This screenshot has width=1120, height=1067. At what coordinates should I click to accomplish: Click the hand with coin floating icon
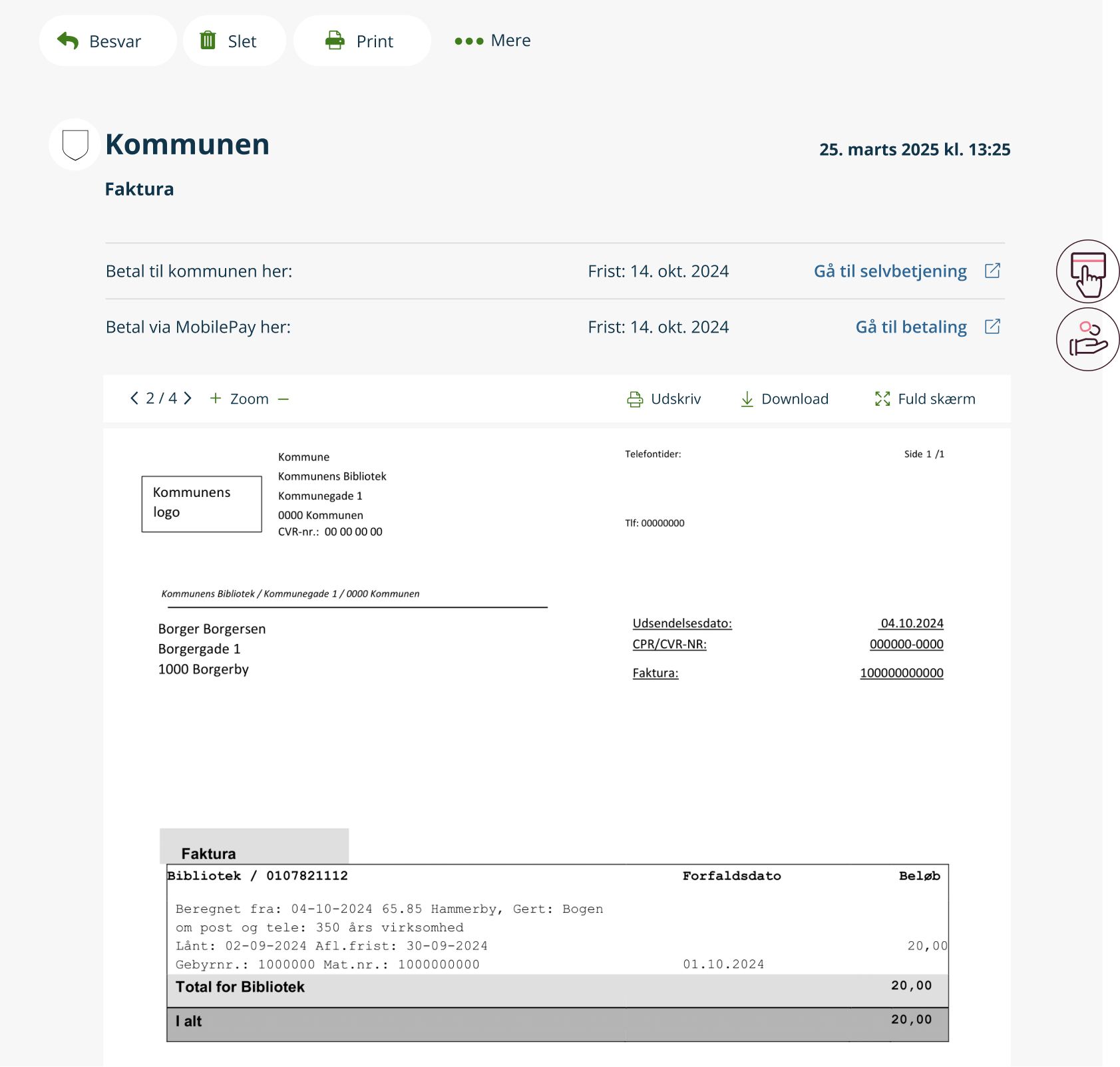pos(1087,339)
